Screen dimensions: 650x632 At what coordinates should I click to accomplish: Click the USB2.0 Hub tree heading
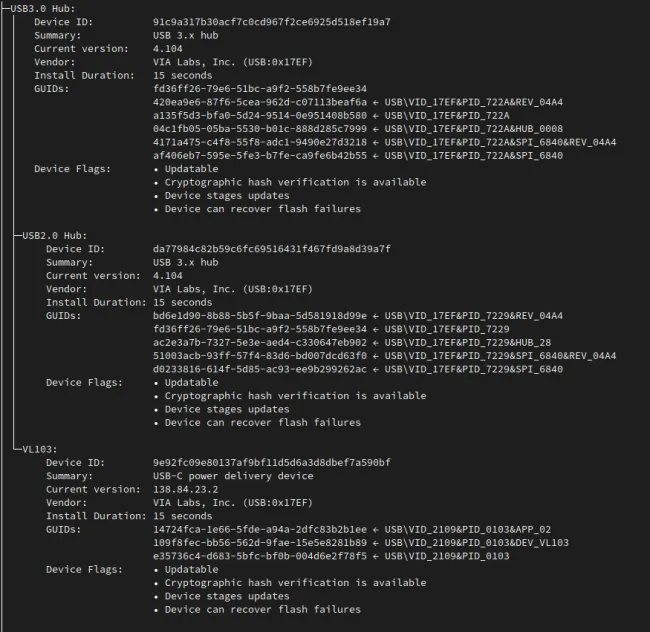[55, 236]
